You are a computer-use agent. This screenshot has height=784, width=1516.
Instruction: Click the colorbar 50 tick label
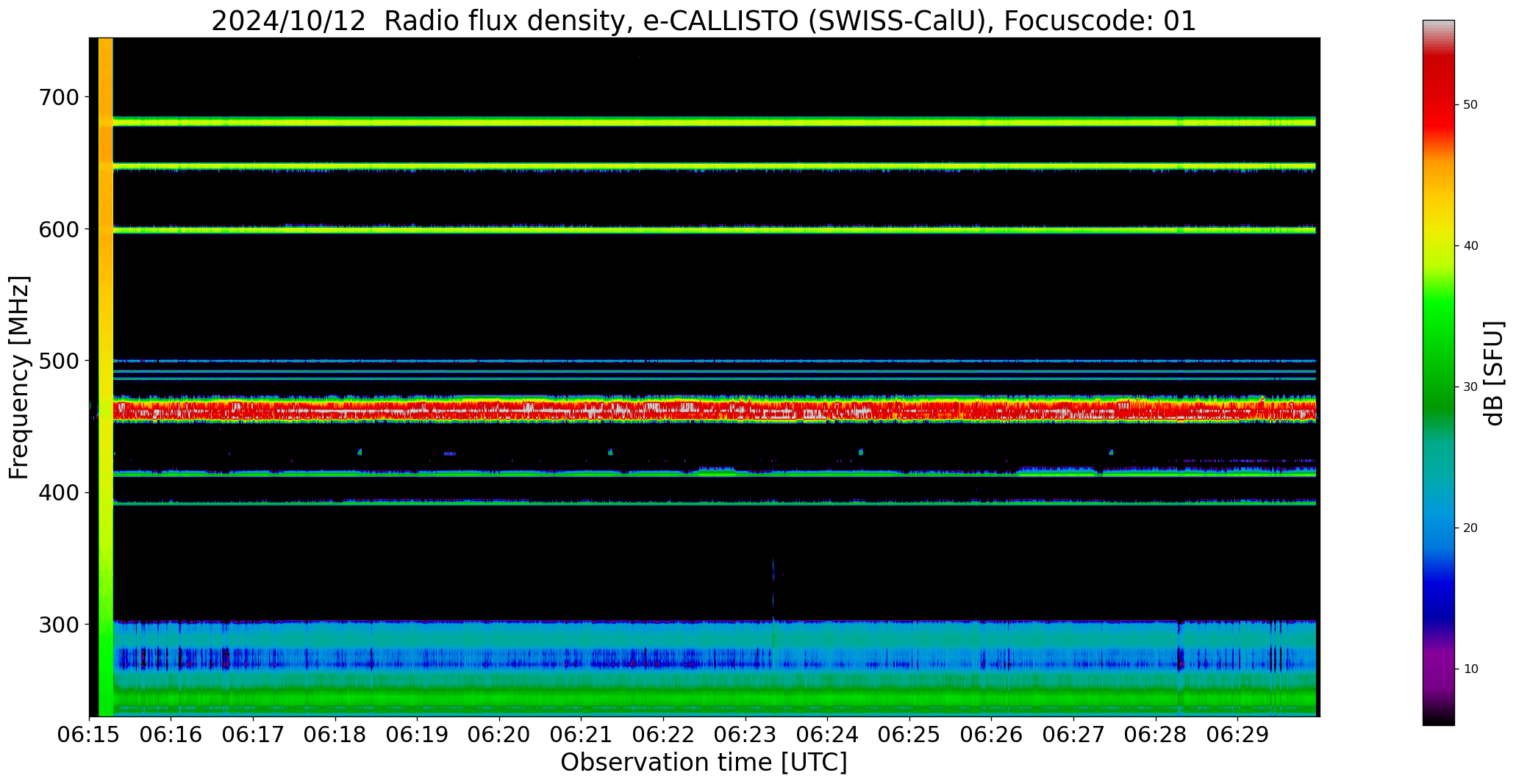(x=1470, y=105)
